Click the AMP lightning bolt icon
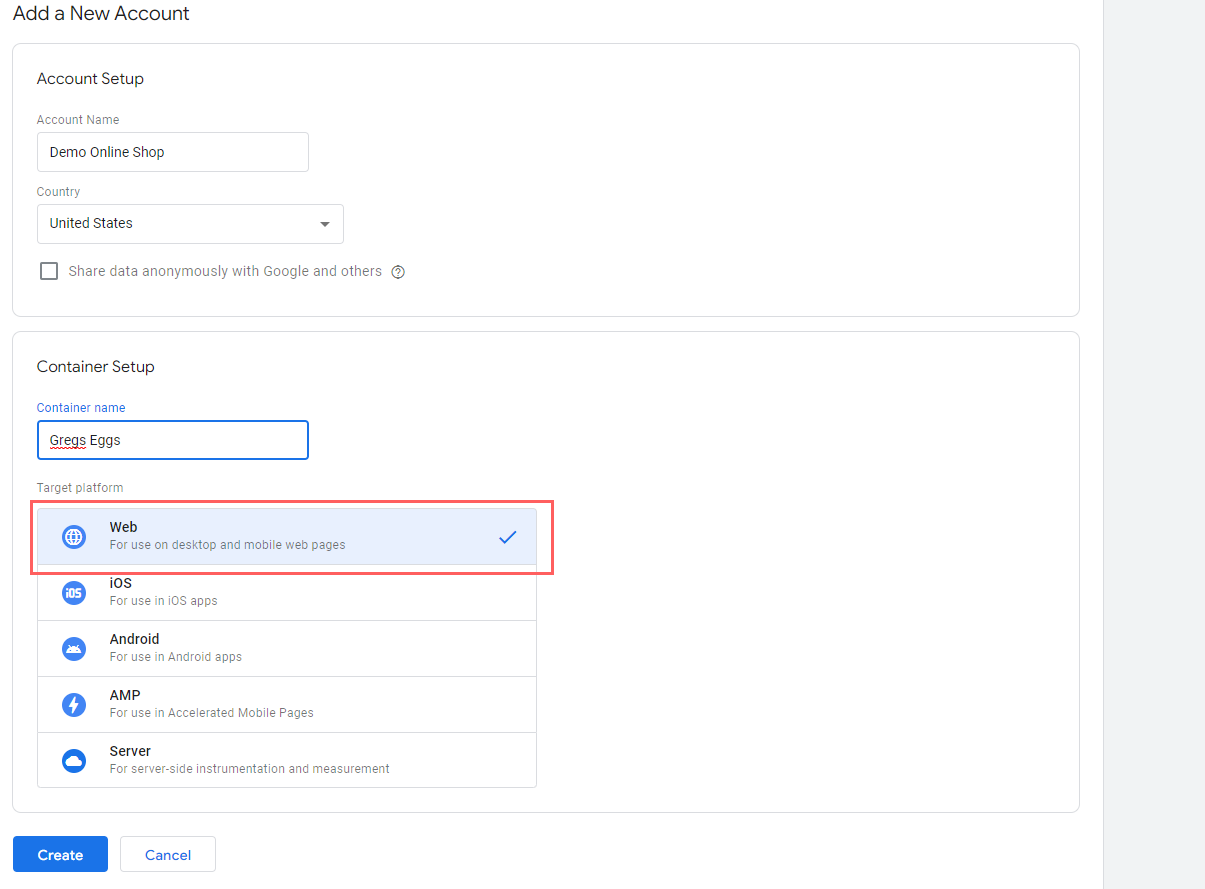Image resolution: width=1205 pixels, height=889 pixels. tap(74, 705)
